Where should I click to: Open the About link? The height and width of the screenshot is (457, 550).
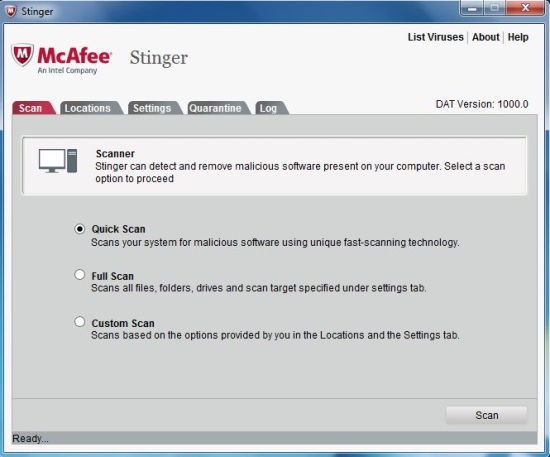[485, 37]
